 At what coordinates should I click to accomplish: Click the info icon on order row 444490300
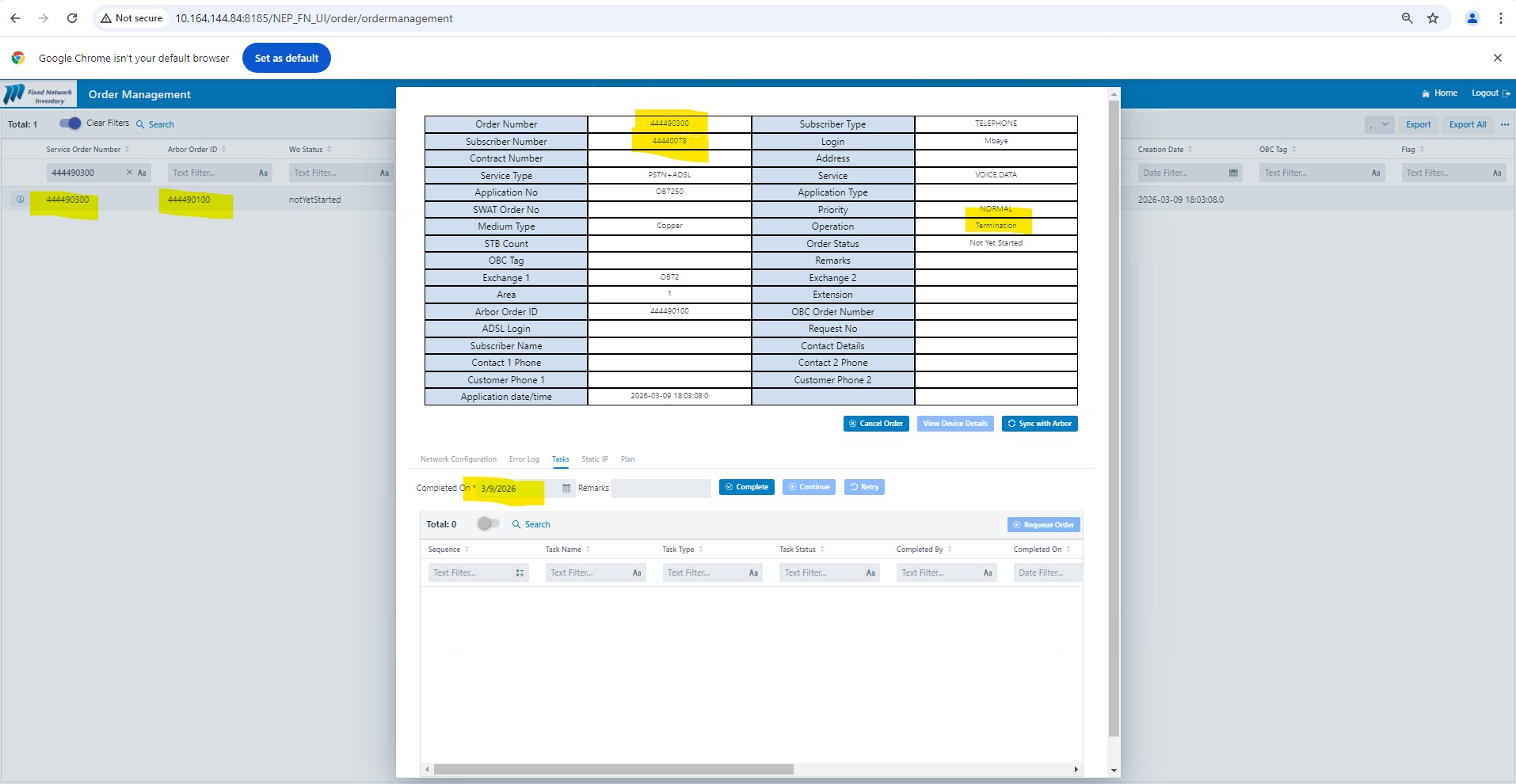[x=20, y=200]
